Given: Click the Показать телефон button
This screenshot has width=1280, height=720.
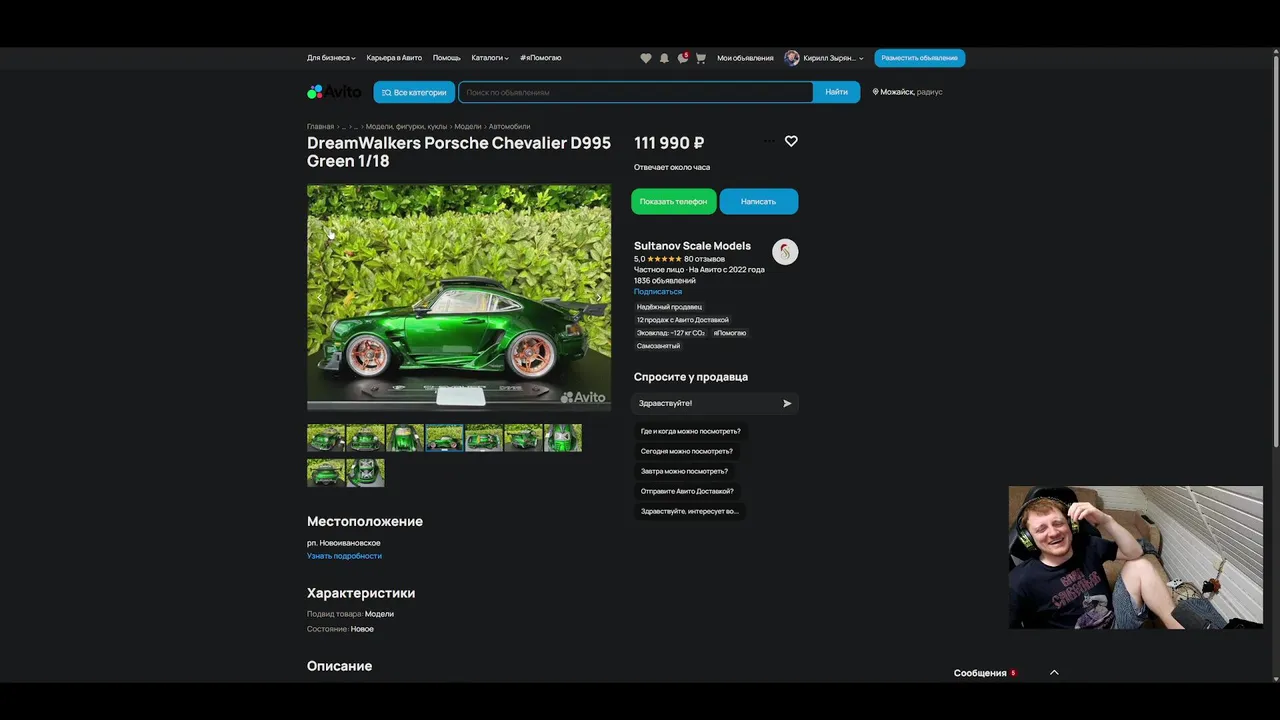Looking at the screenshot, I should [673, 201].
